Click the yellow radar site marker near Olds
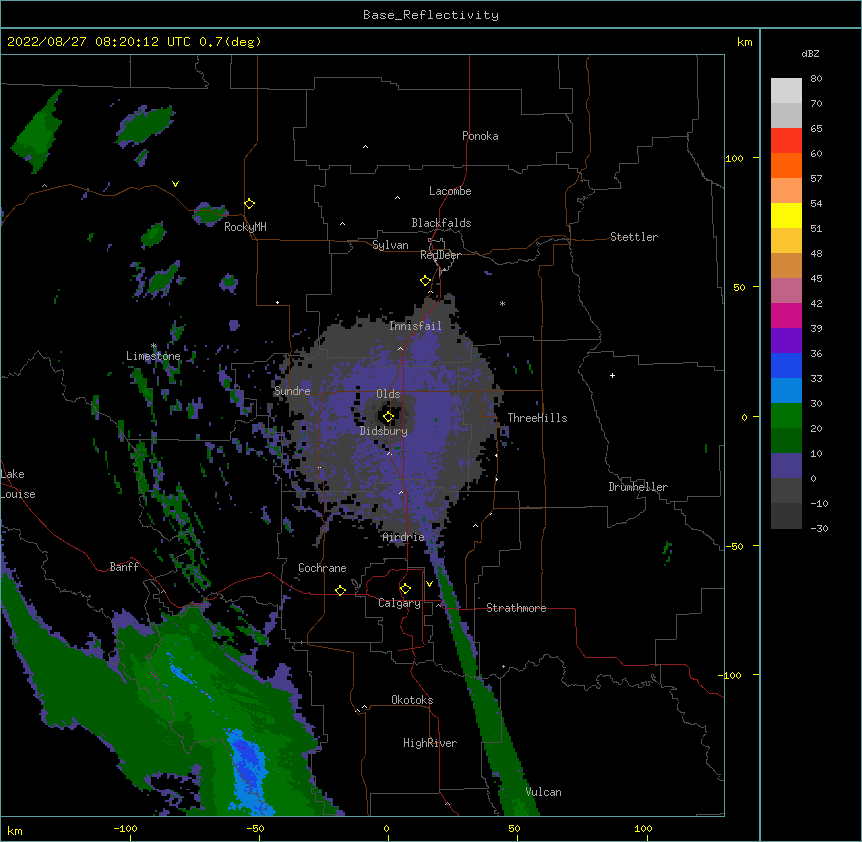Image resolution: width=862 pixels, height=842 pixels. 388,417
